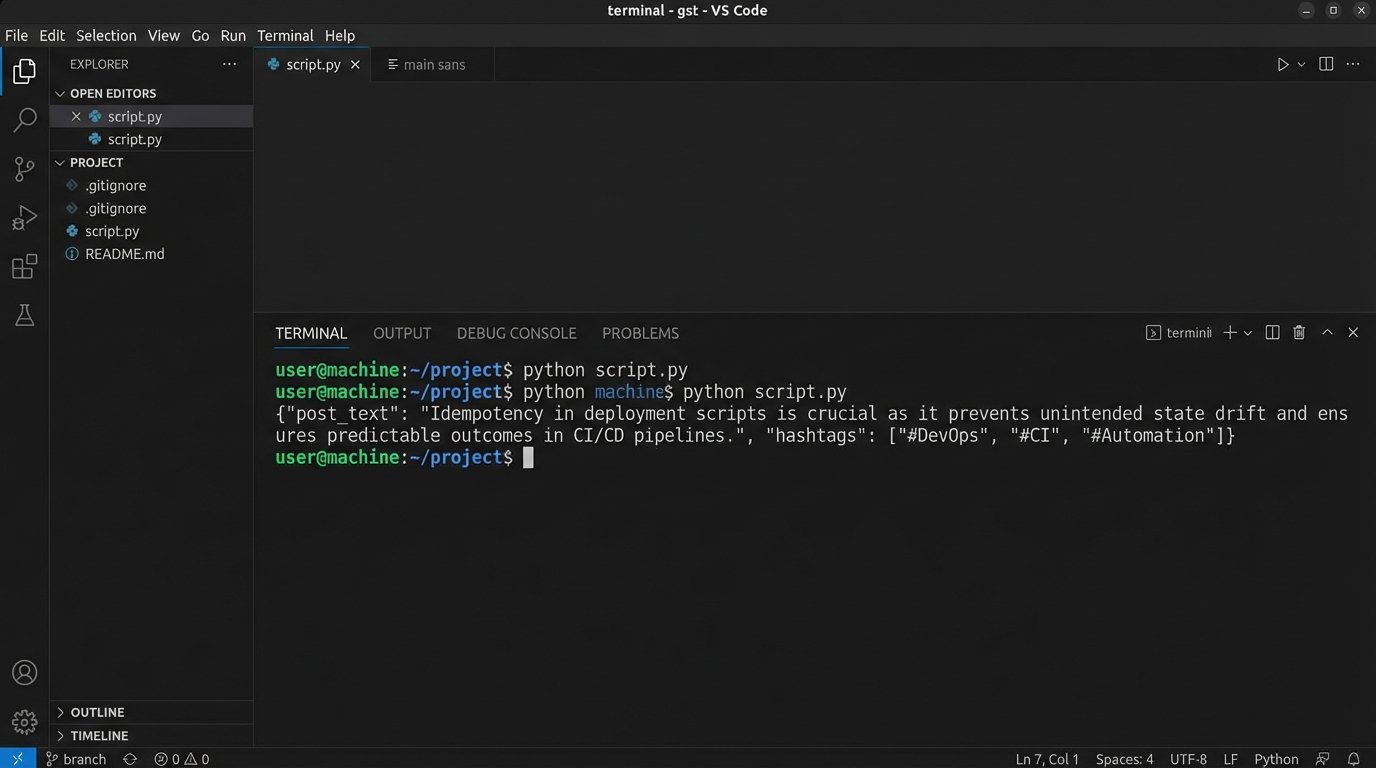Run Python file using the play button

[x=1283, y=63]
